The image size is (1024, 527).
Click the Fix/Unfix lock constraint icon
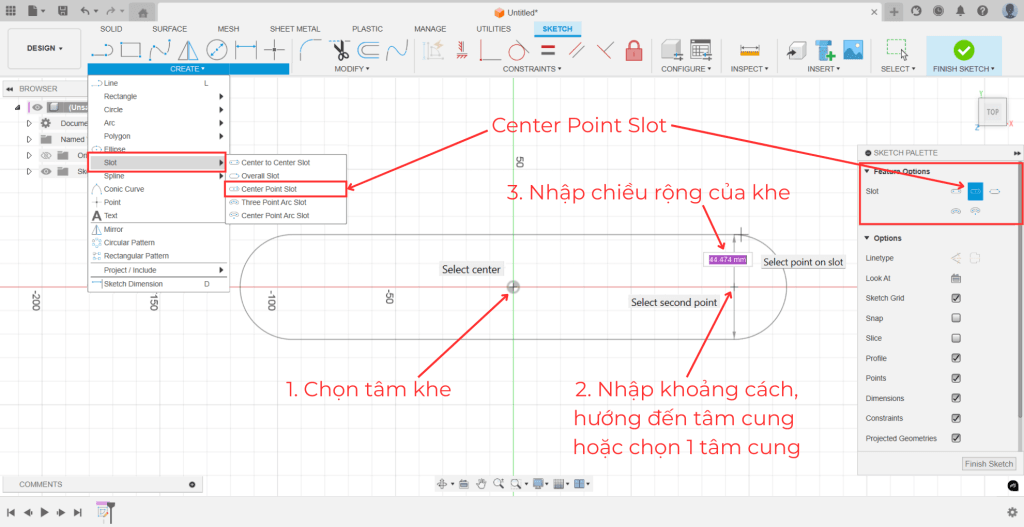pos(633,50)
